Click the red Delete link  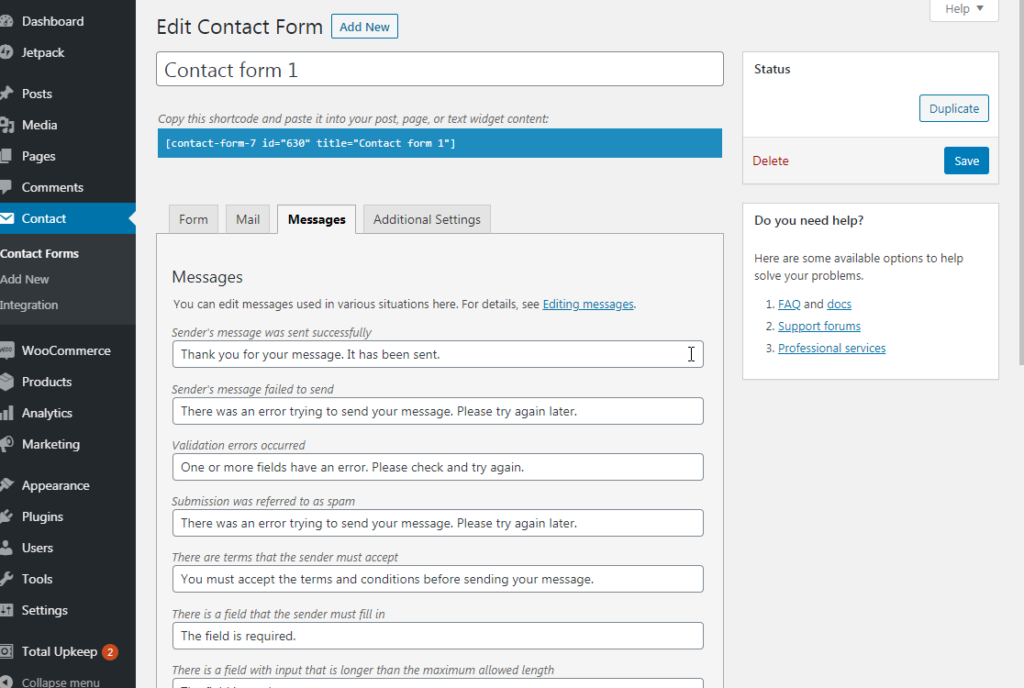pos(771,161)
